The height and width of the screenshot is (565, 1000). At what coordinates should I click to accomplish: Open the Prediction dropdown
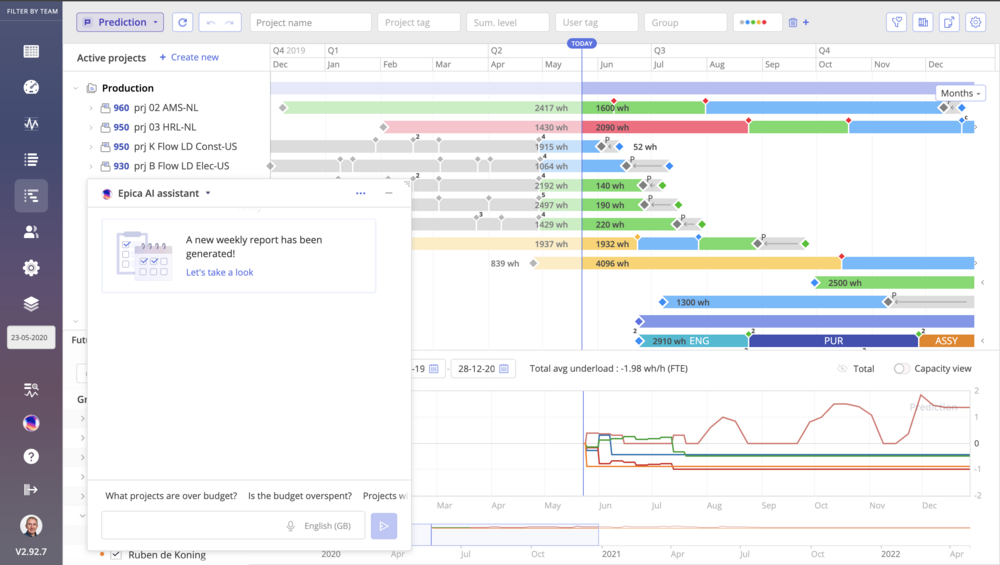click(x=119, y=22)
